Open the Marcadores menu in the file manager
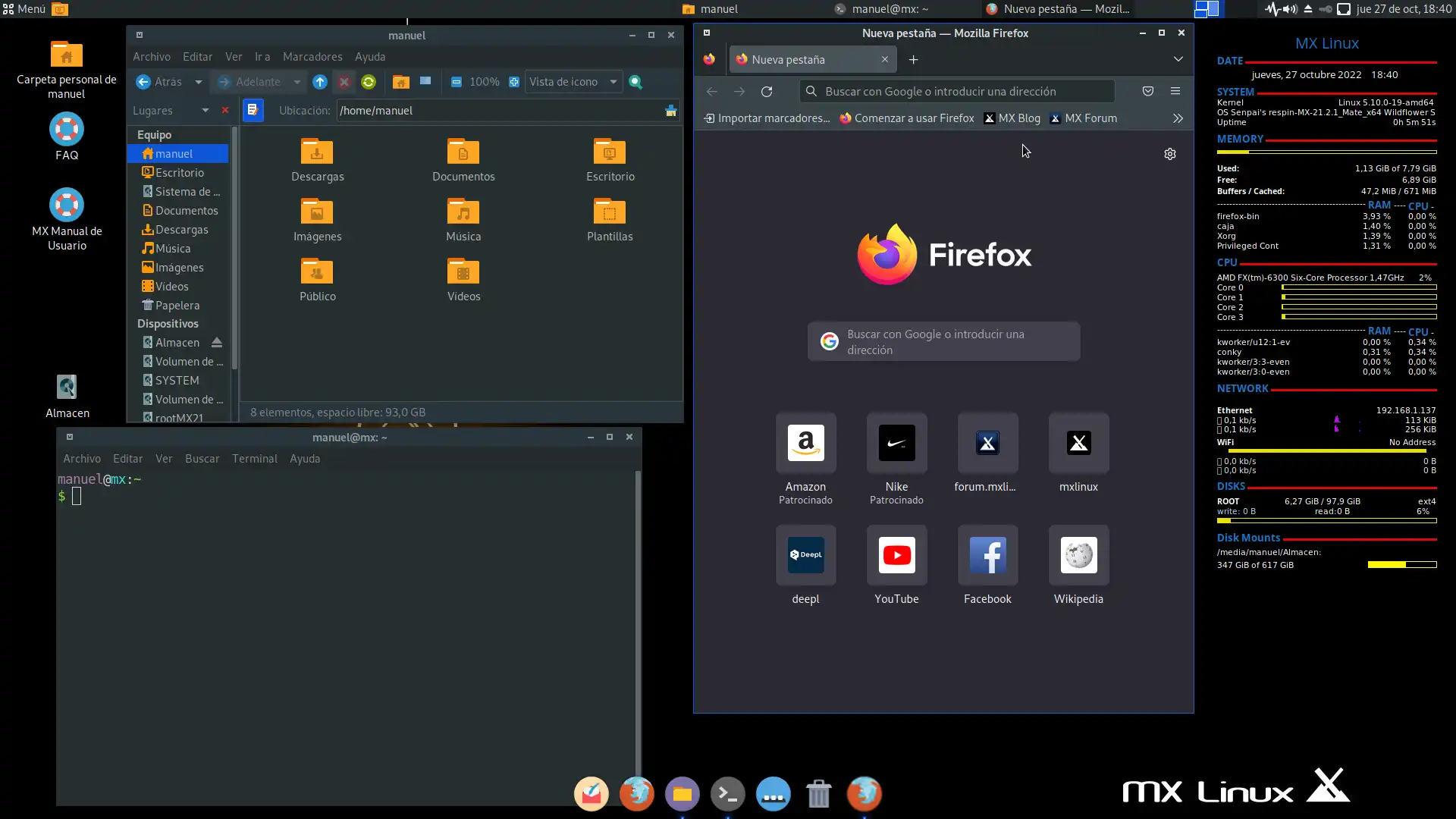The image size is (1456, 819). [x=312, y=57]
